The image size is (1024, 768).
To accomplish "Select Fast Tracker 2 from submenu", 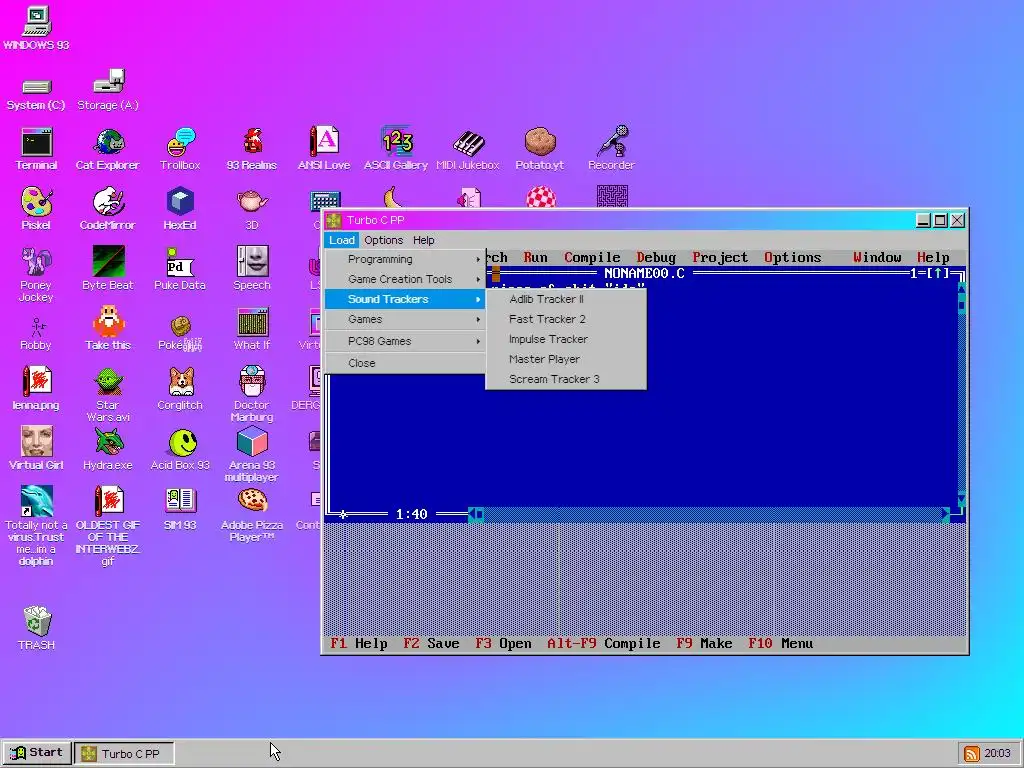I will [x=566, y=319].
